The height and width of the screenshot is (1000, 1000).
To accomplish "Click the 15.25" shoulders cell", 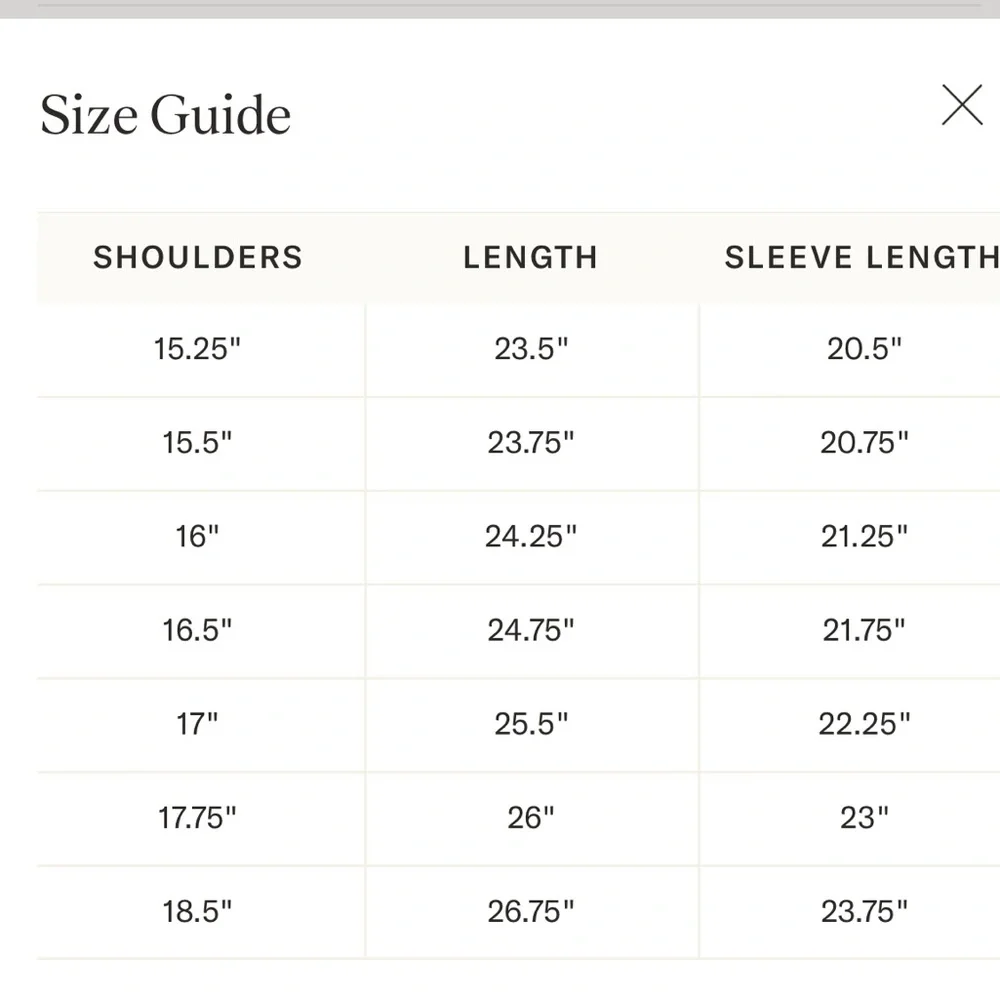I will coord(198,349).
